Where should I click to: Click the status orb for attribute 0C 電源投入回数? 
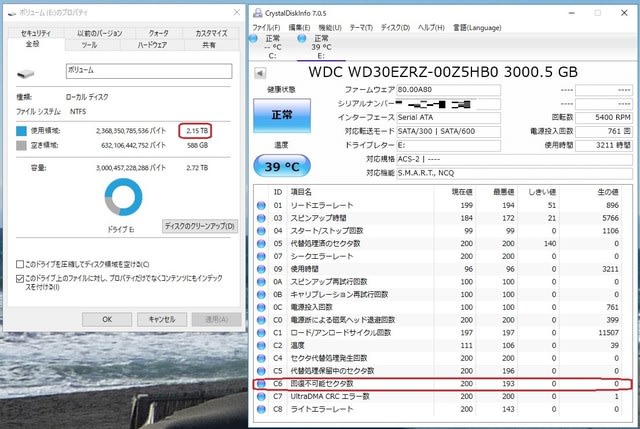click(x=261, y=307)
